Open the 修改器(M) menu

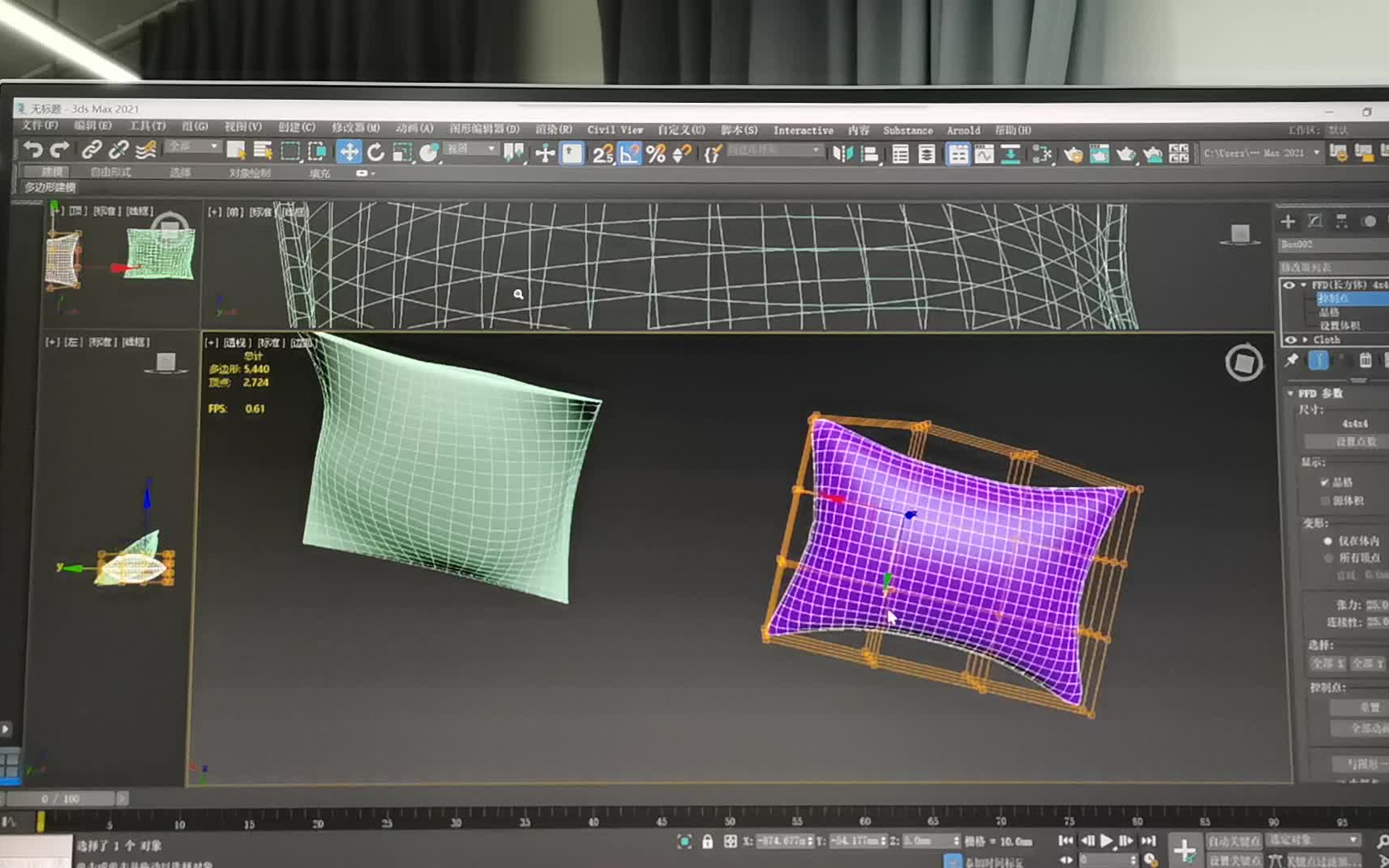click(x=355, y=128)
